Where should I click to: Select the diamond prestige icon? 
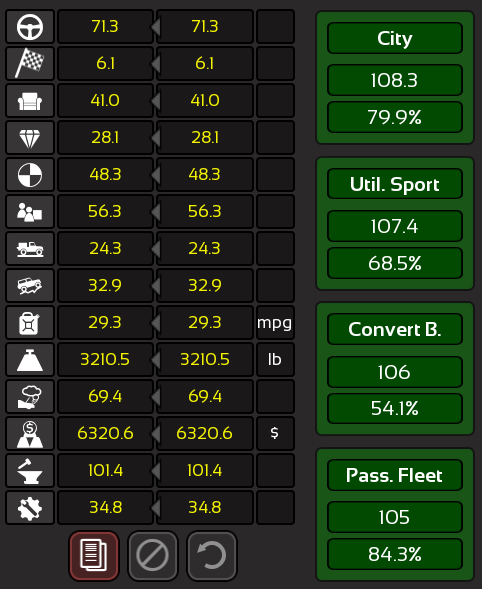(30, 137)
